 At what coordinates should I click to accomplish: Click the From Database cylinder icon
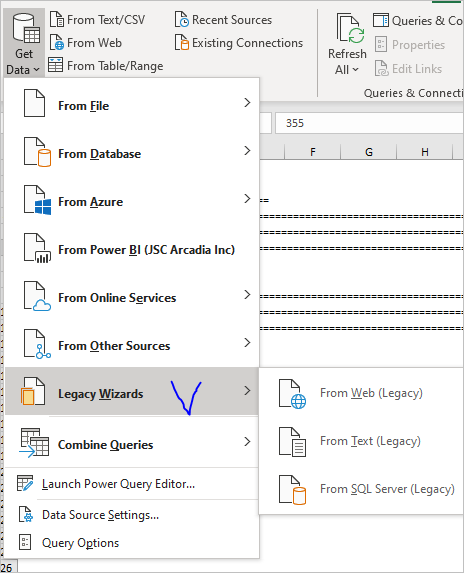(x=37, y=151)
